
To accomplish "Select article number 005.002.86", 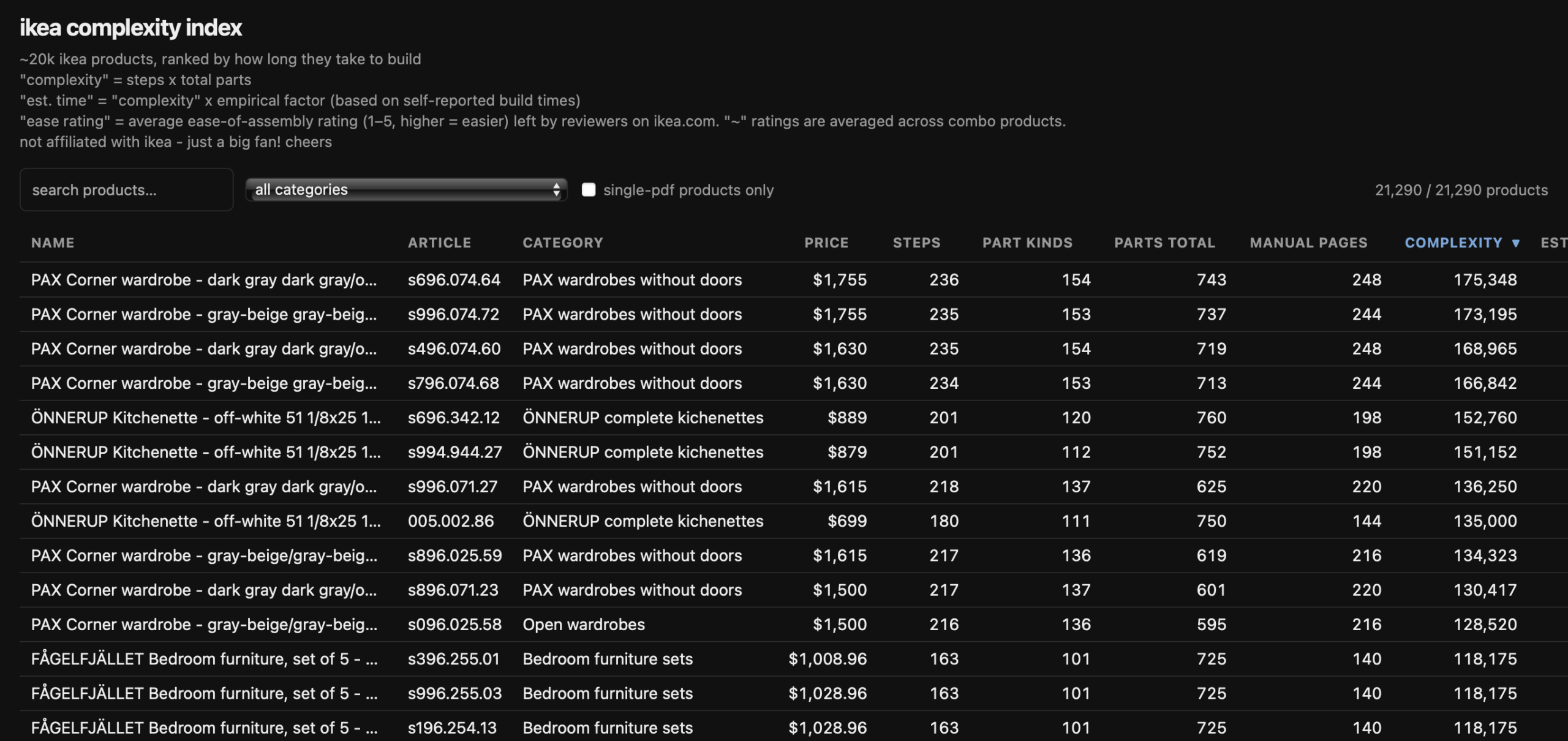I will pyautogui.click(x=451, y=521).
